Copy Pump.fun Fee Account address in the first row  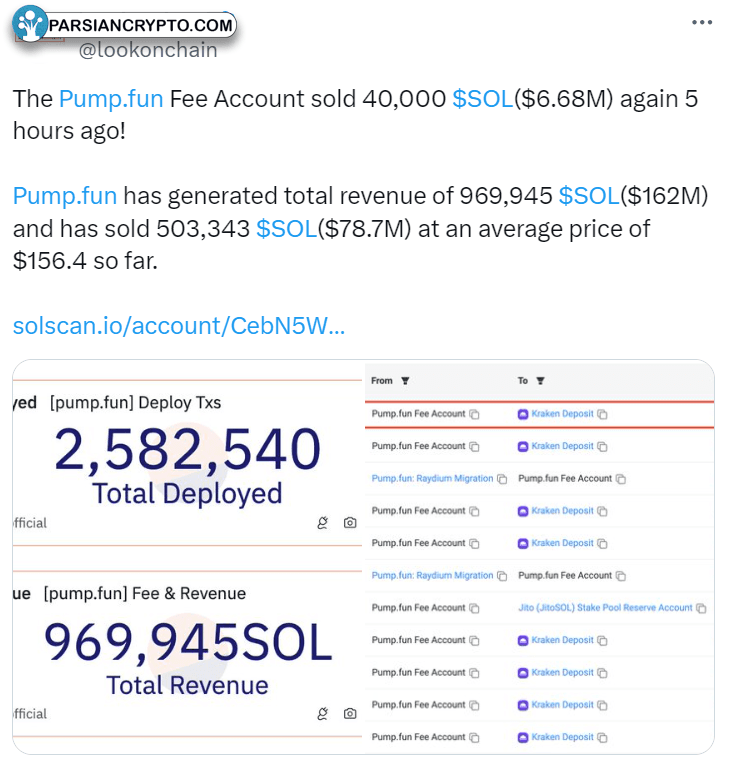[474, 414]
